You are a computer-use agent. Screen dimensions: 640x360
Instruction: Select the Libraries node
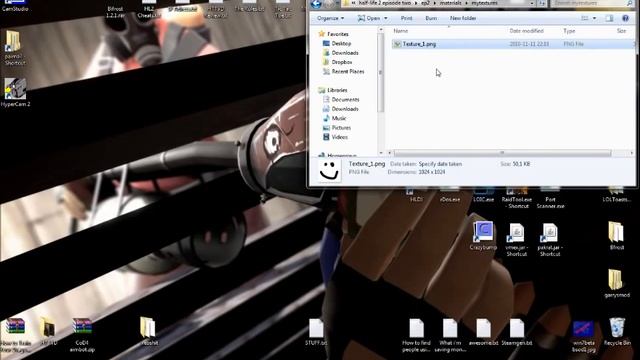coord(333,90)
